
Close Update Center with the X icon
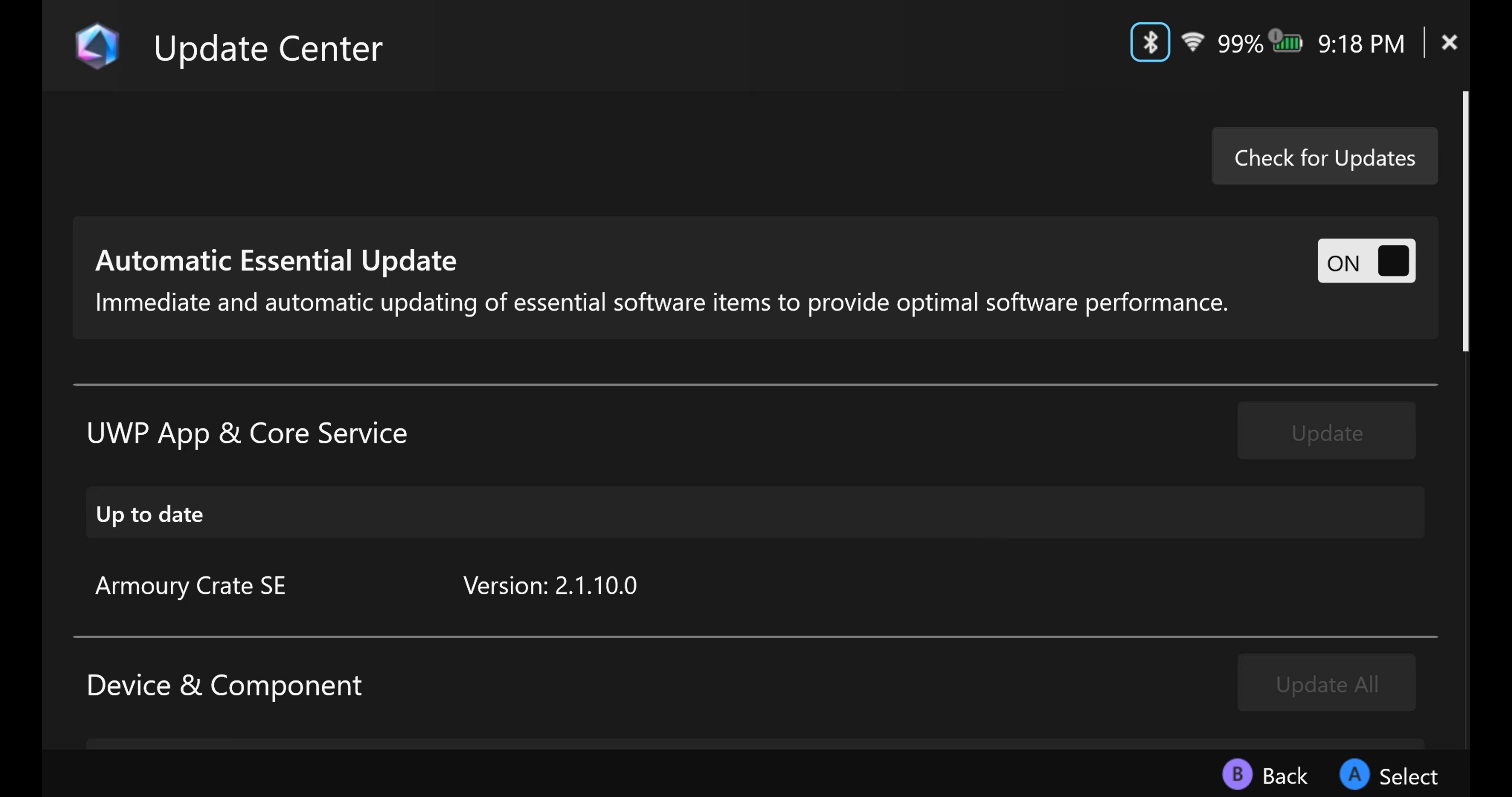(x=1449, y=42)
